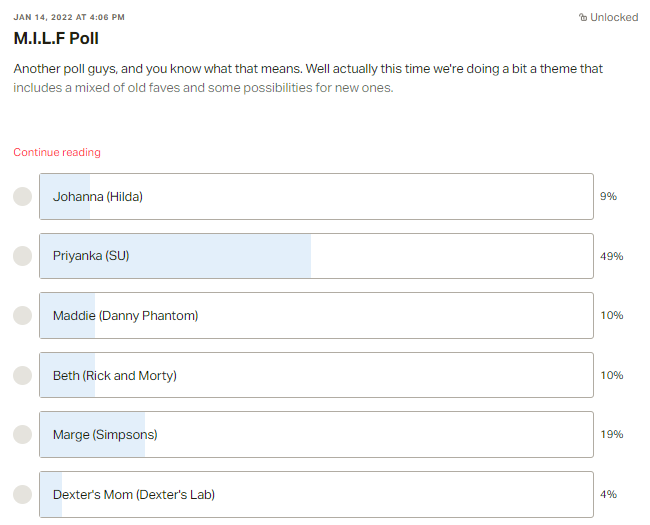Click the Johanna (Hilda) poll option bar
650x525 pixels.
pos(316,197)
